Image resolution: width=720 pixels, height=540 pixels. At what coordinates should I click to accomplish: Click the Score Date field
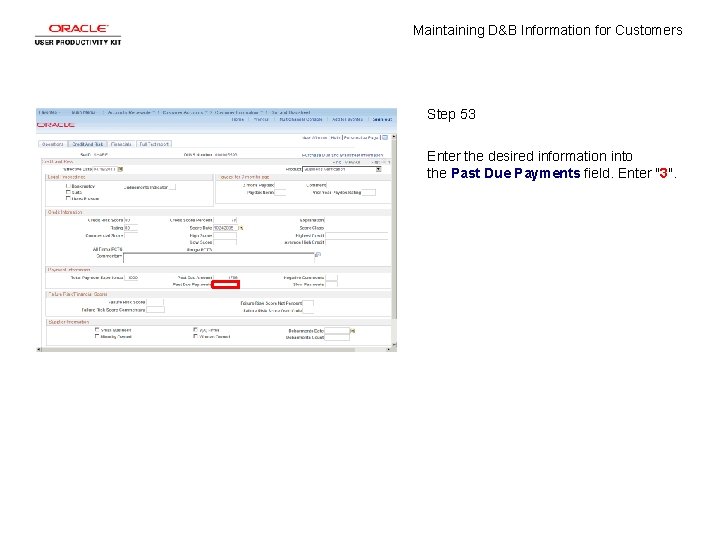[225, 228]
